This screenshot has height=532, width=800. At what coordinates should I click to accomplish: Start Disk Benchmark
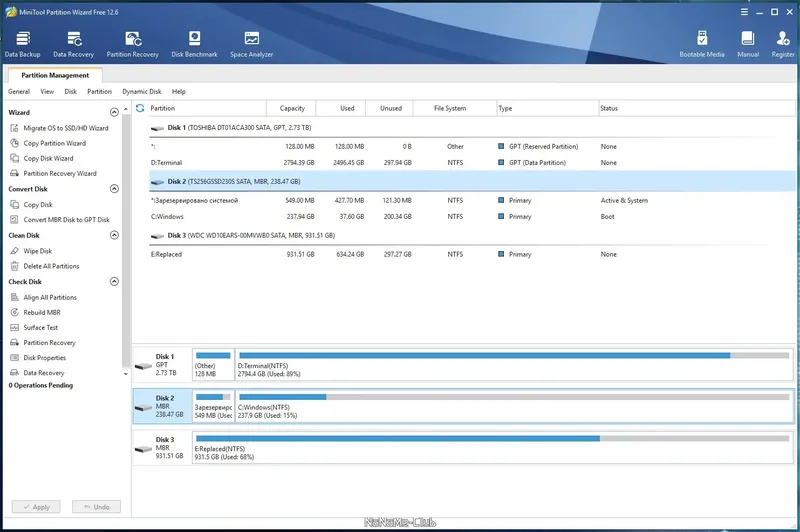click(194, 42)
